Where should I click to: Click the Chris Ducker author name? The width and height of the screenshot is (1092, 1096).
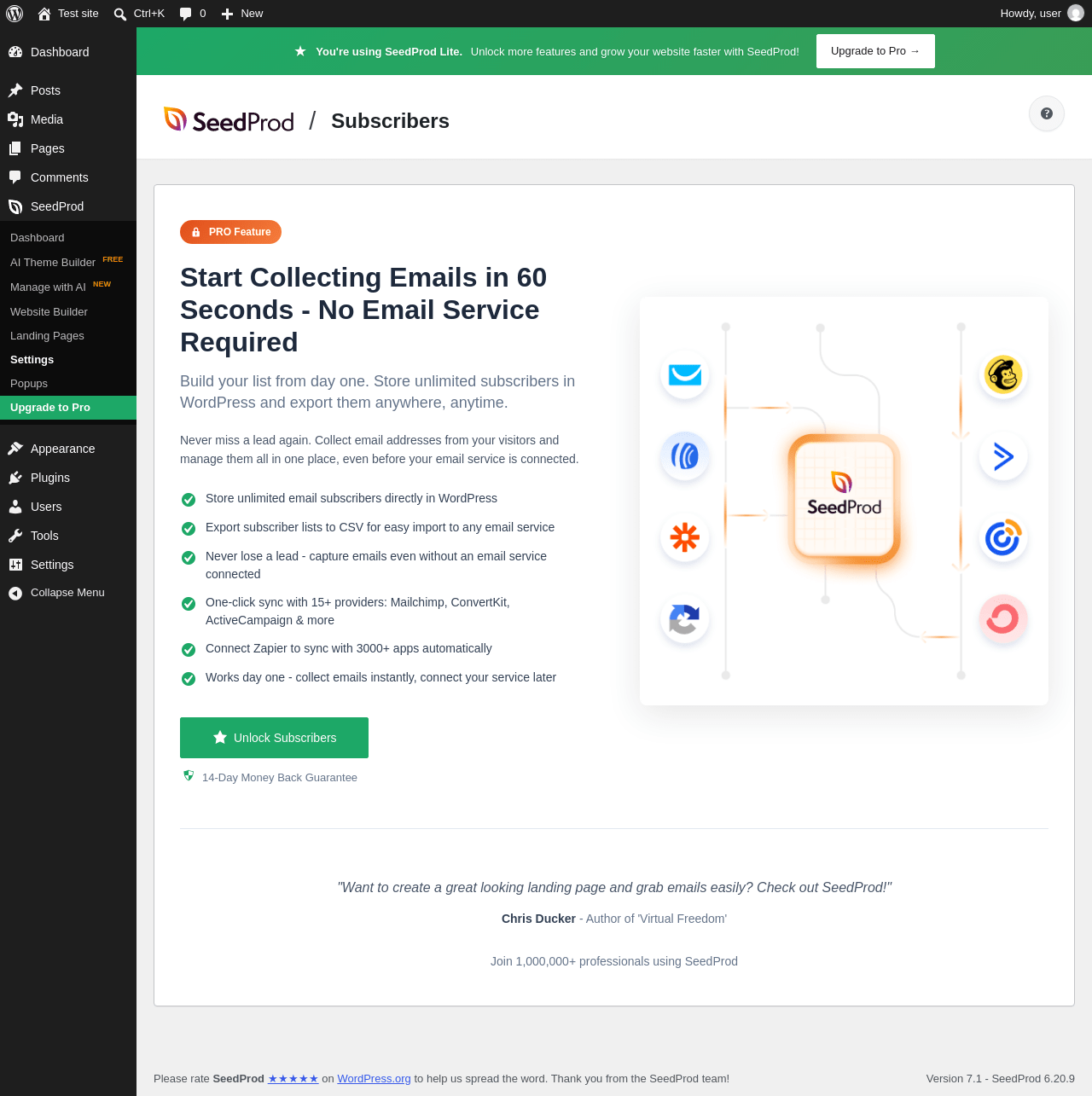pyautogui.click(x=538, y=919)
